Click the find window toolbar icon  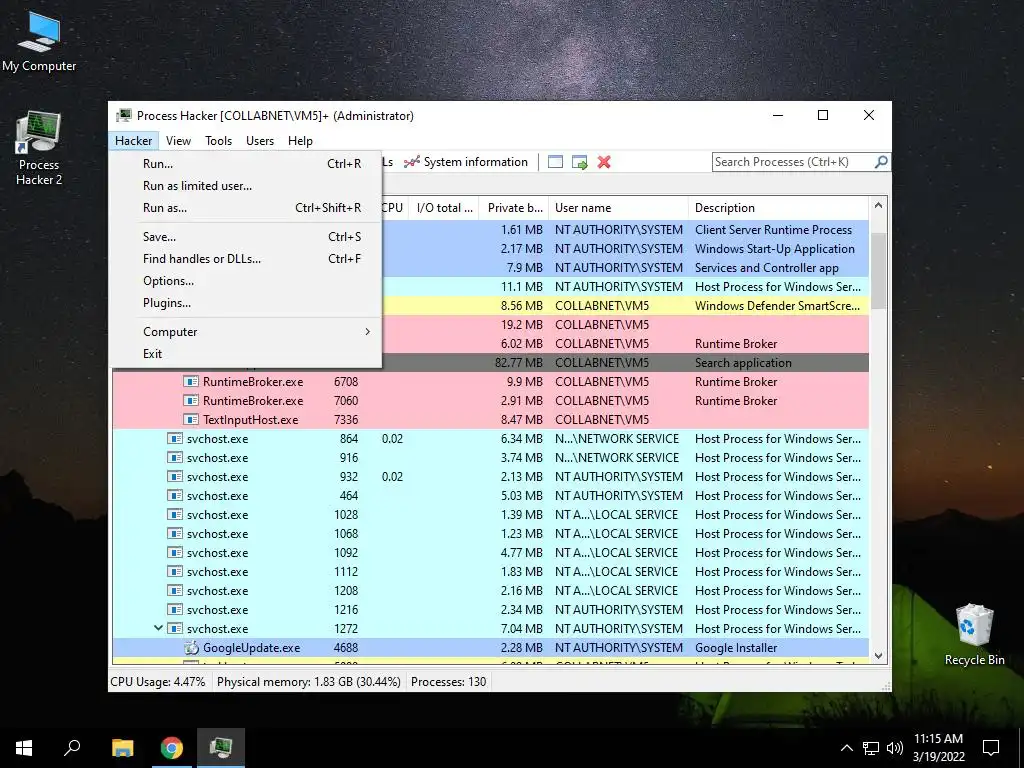pos(555,162)
